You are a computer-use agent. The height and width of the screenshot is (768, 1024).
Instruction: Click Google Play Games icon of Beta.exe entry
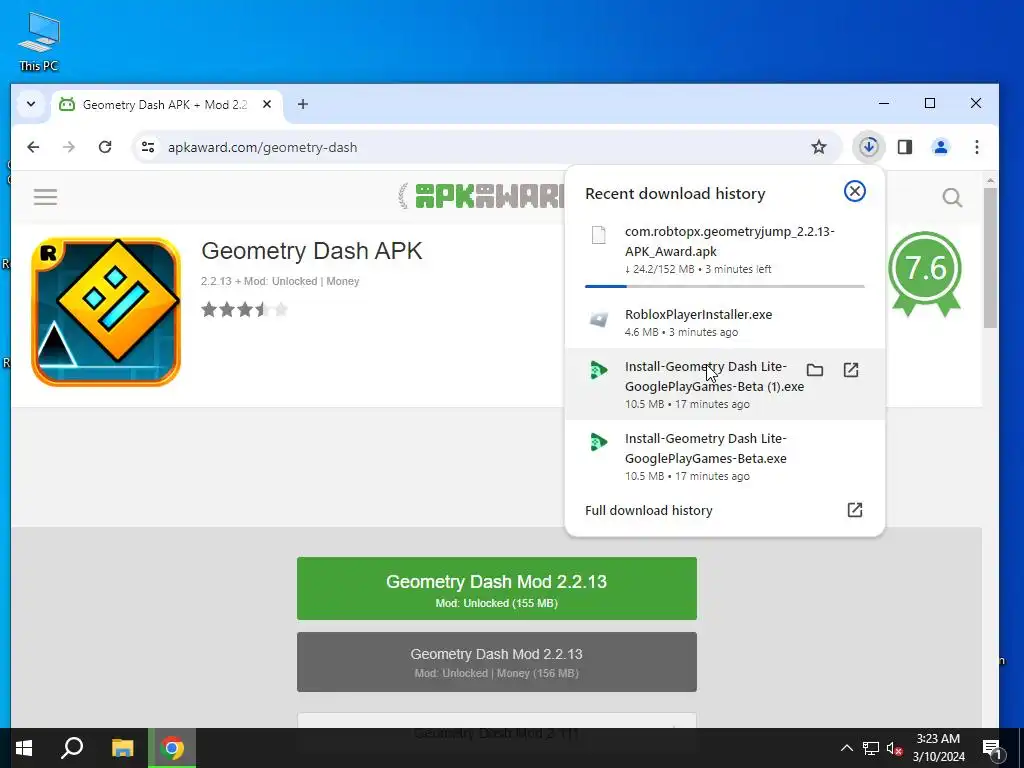tap(598, 442)
